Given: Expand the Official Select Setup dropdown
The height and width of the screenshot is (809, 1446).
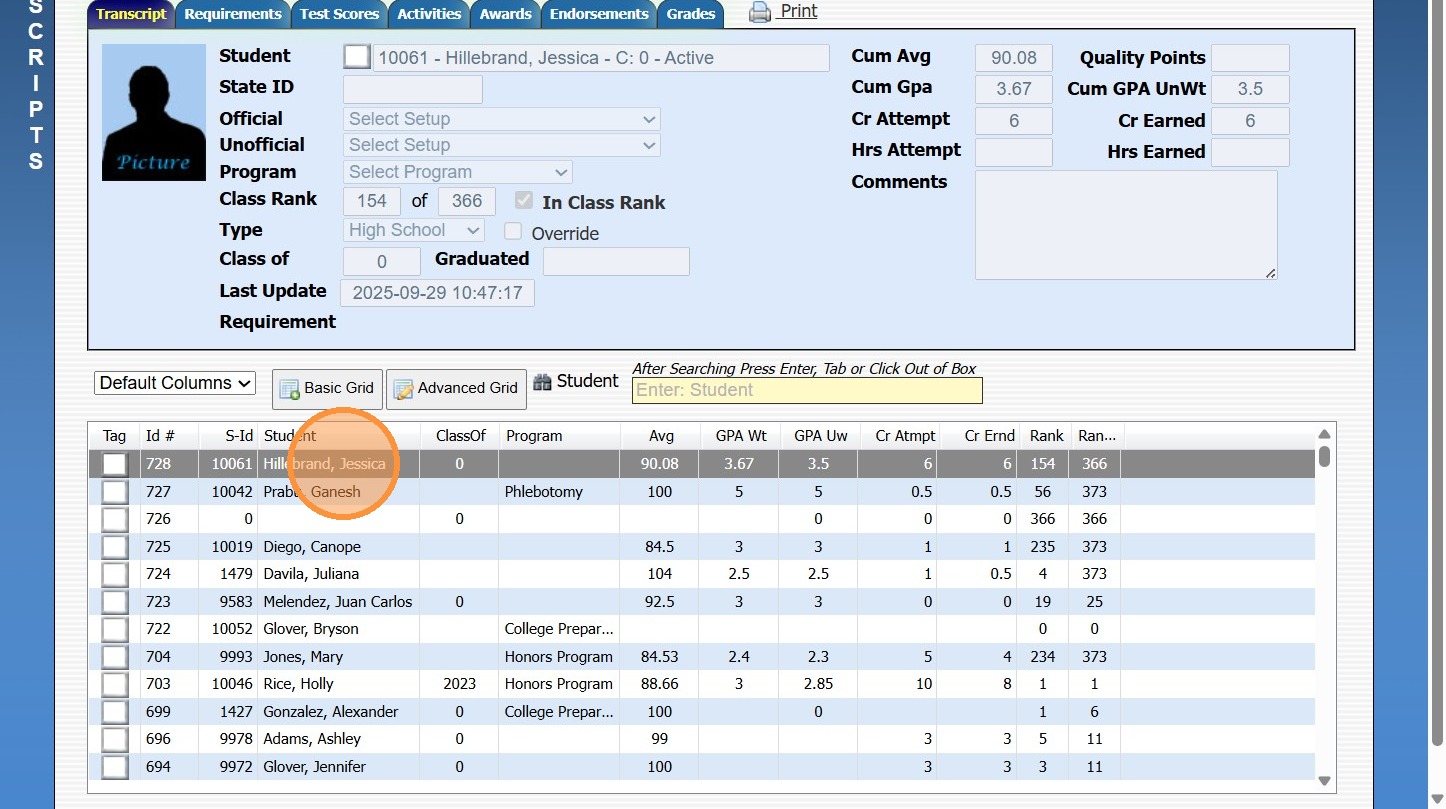Looking at the screenshot, I should click(x=502, y=119).
